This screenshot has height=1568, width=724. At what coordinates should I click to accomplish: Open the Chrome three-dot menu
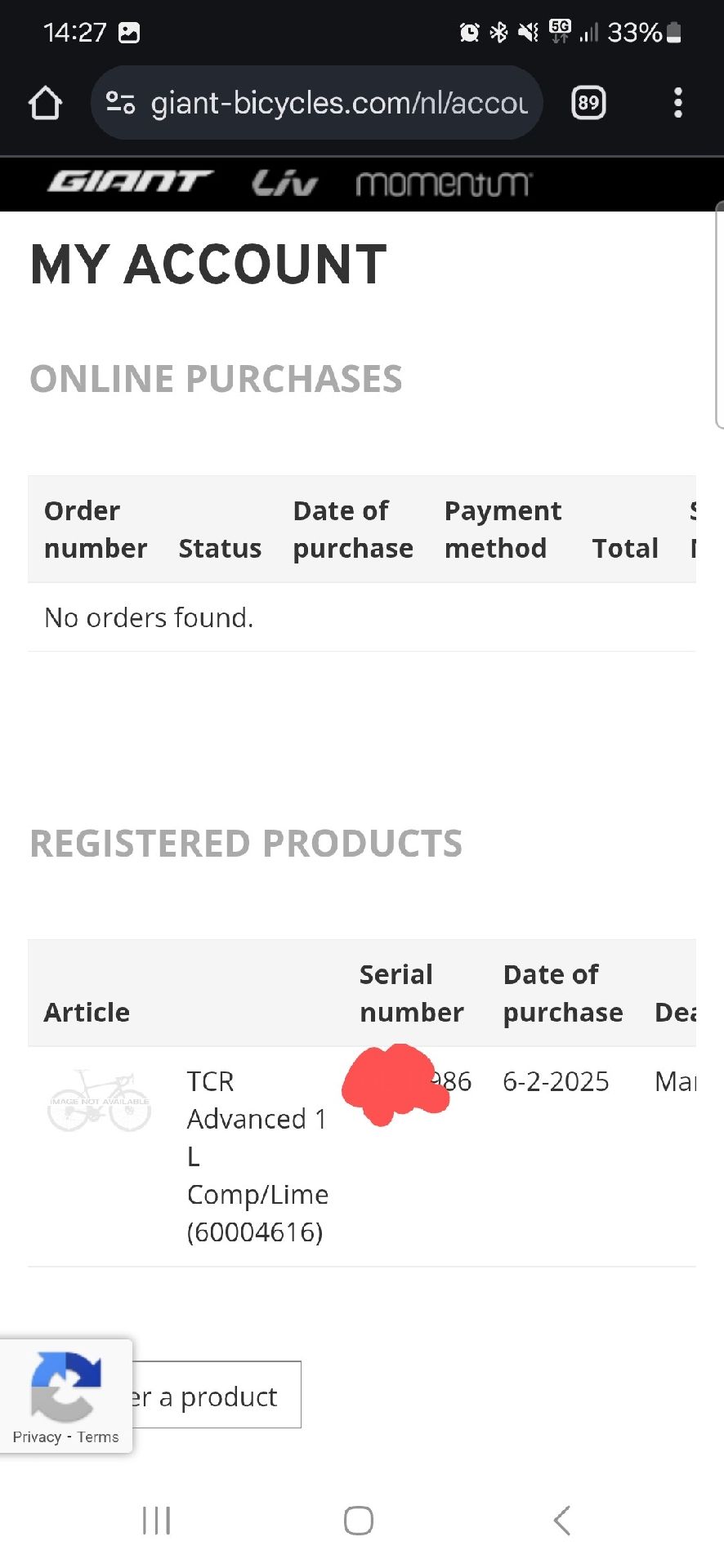click(677, 103)
